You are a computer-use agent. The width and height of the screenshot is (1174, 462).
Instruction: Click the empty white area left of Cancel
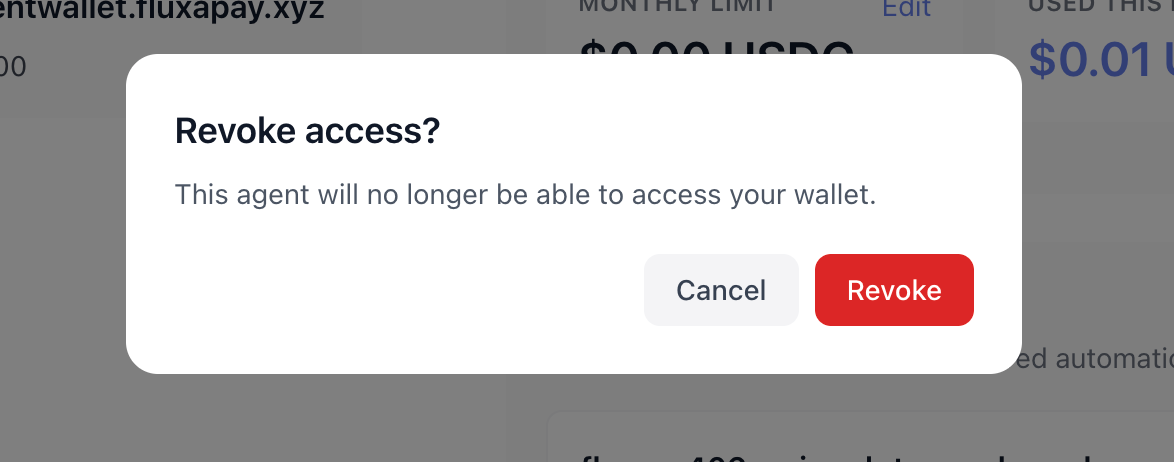point(400,290)
